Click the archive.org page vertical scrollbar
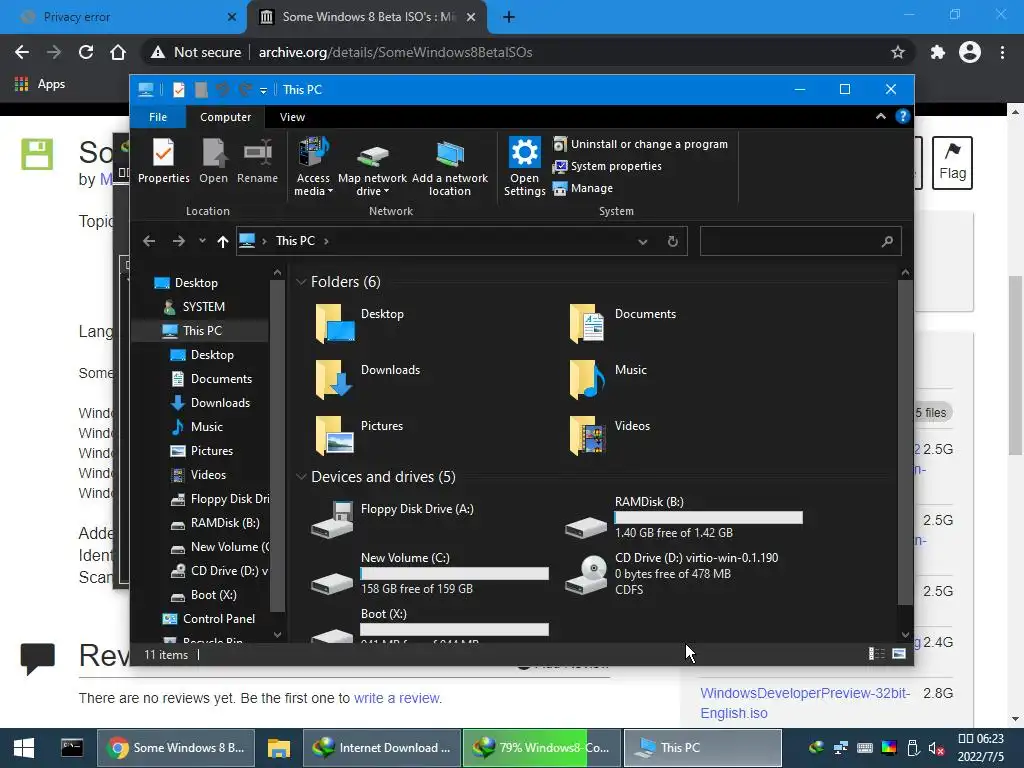Viewport: 1024px width, 768px height. [1015, 366]
